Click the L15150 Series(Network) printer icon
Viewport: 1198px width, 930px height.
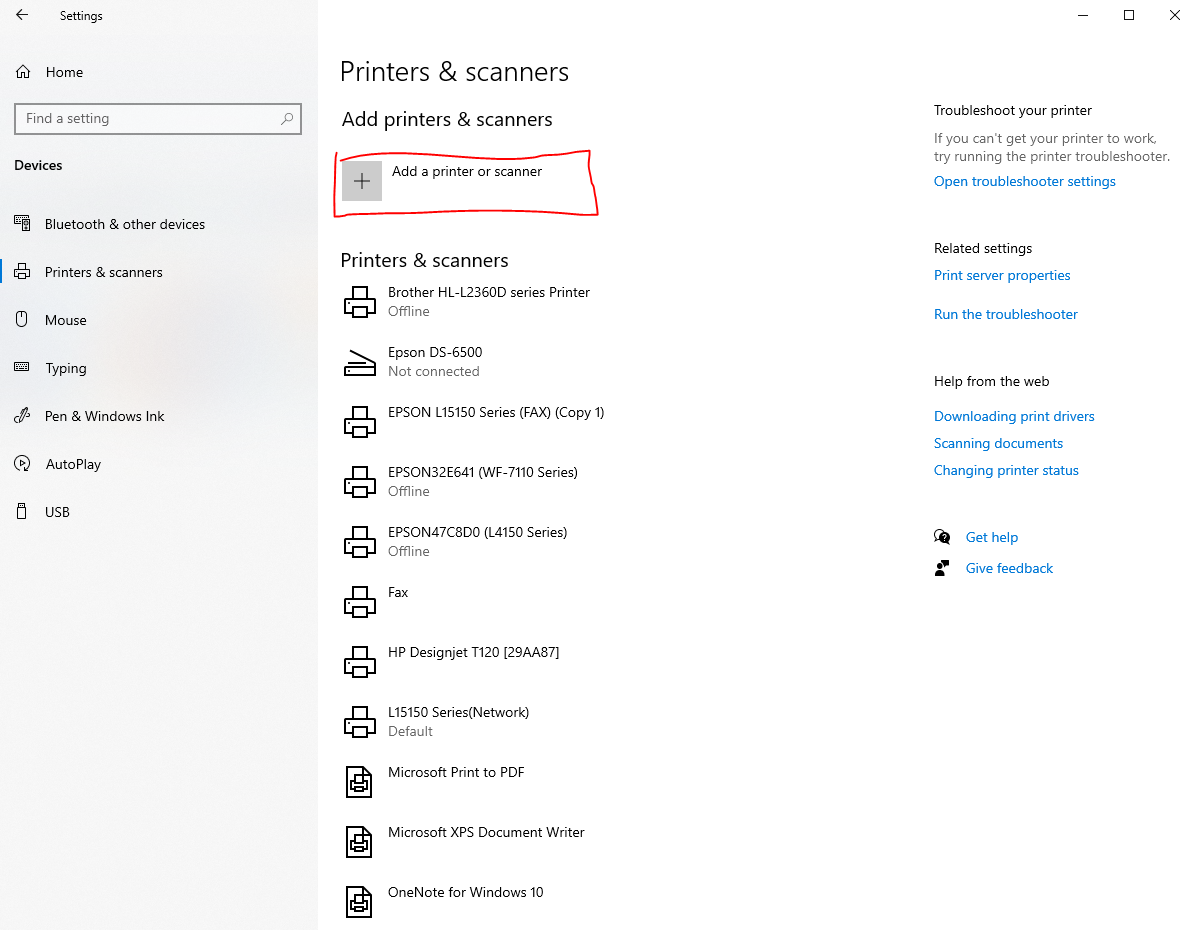click(x=359, y=721)
